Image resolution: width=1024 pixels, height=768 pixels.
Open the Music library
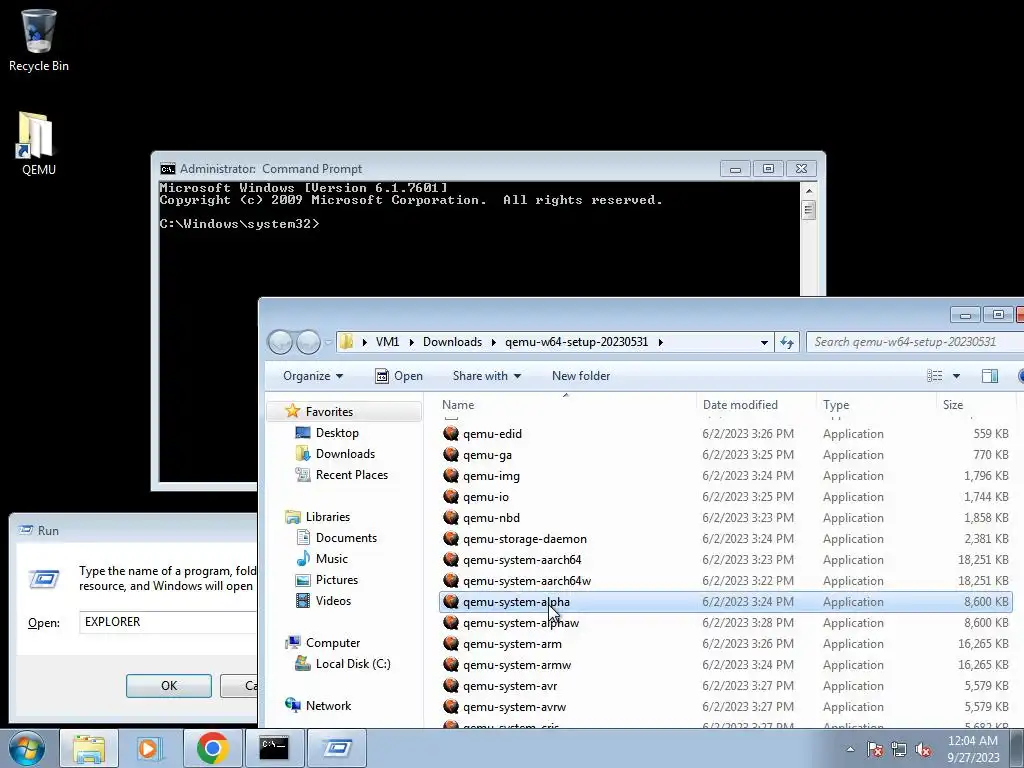pos(332,558)
